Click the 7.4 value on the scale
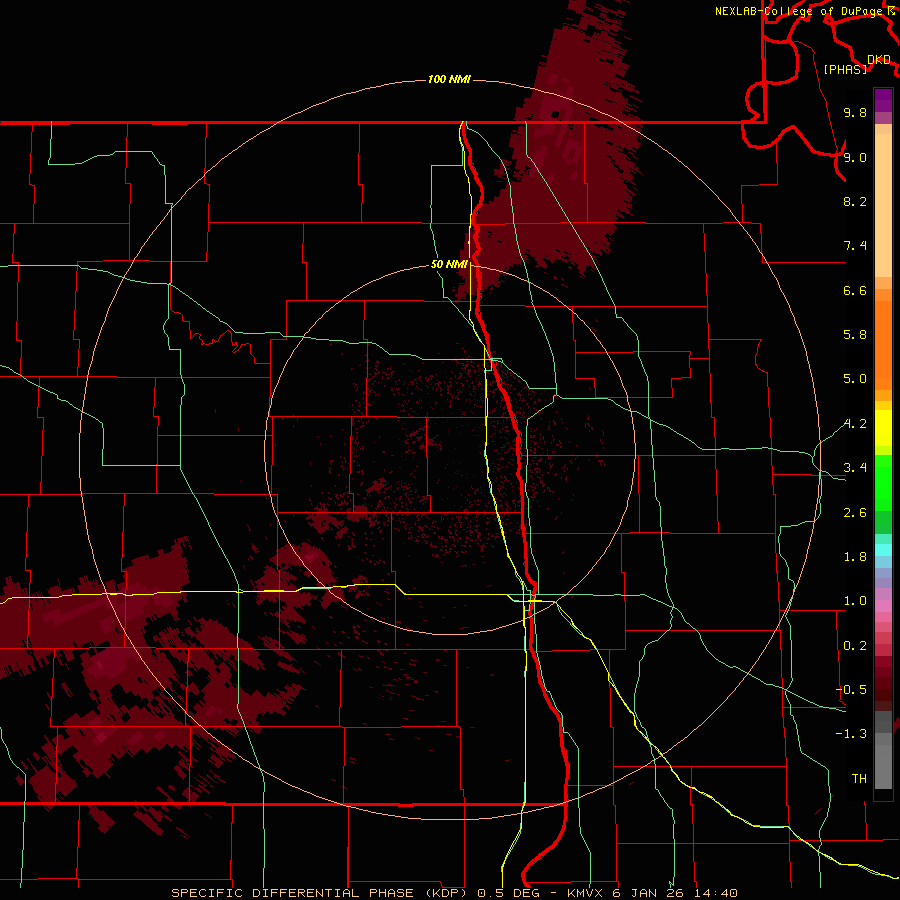This screenshot has width=900, height=900. (x=855, y=246)
